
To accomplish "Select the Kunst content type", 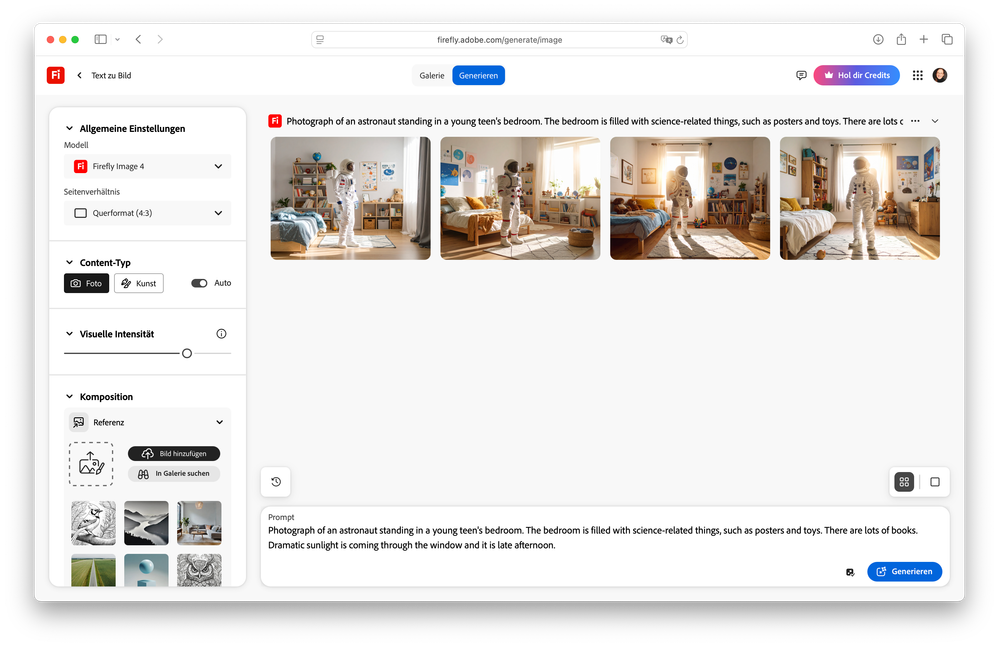I will tap(139, 283).
